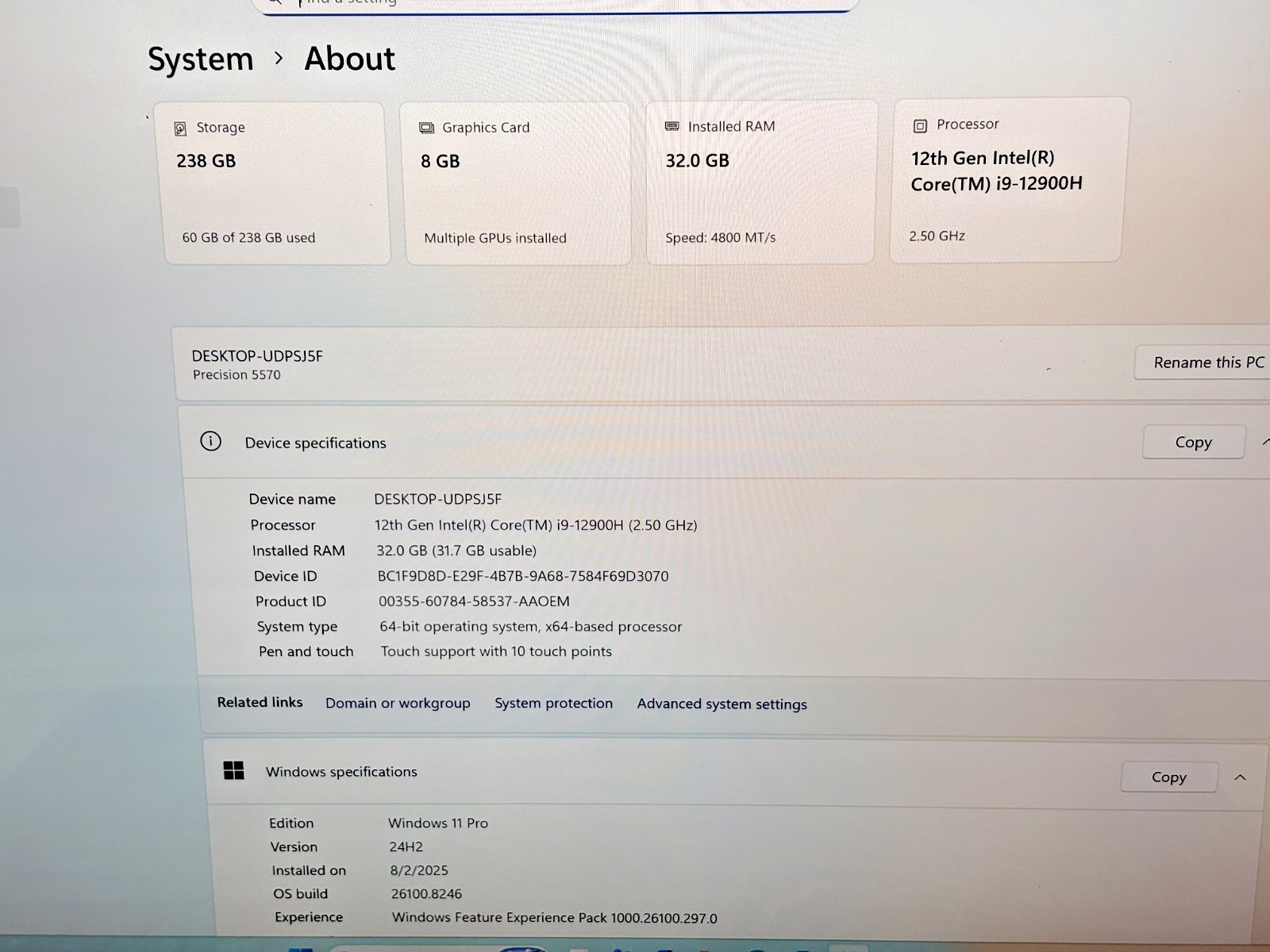Click the Installed RAM chip icon
Viewport: 1270px width, 952px height.
672,126
